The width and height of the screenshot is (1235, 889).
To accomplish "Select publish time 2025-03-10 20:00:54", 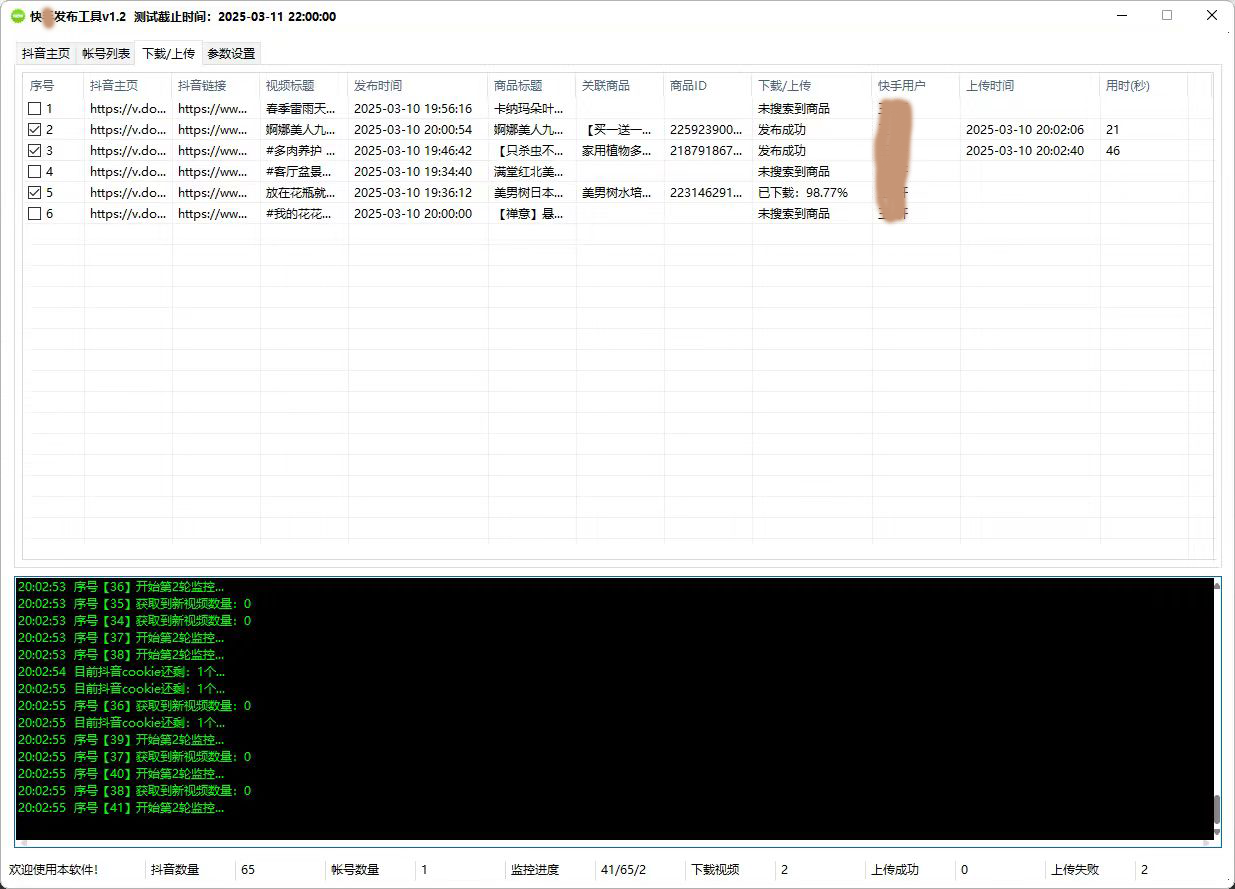I will [x=413, y=129].
